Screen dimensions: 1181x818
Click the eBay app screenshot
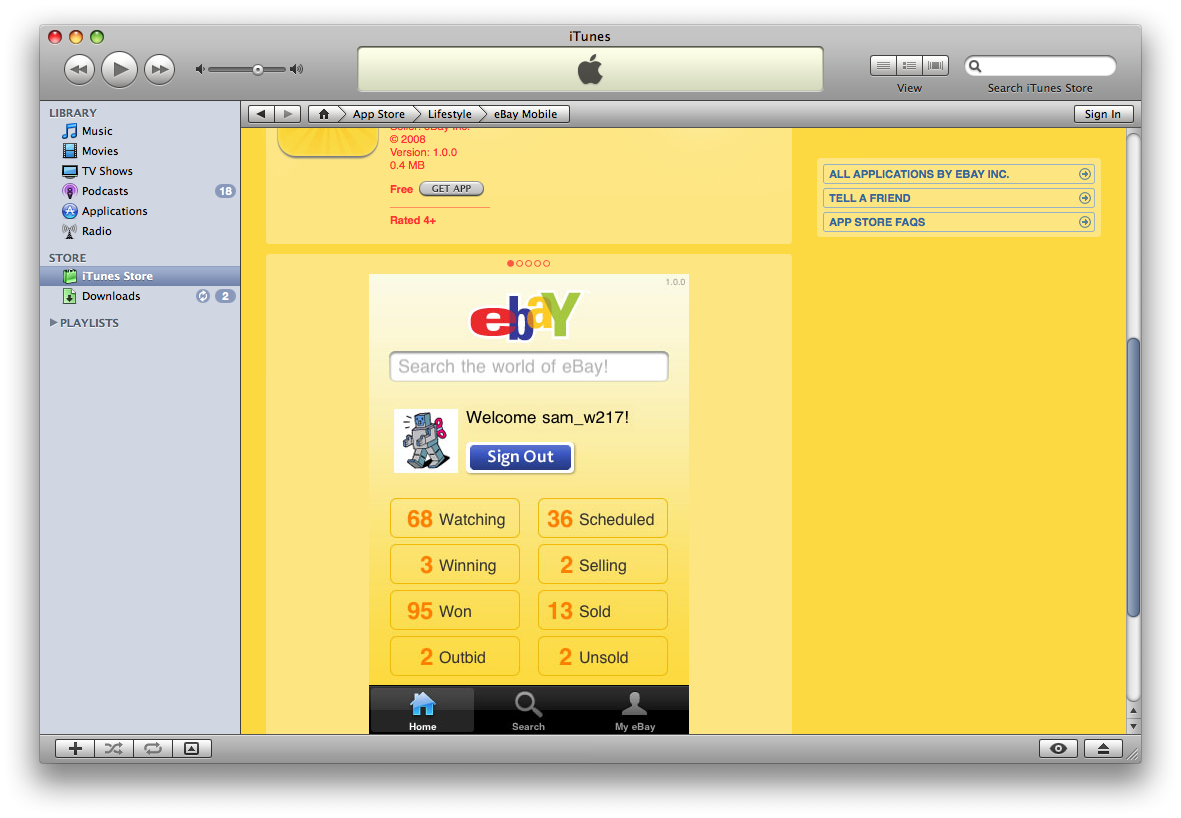click(529, 504)
